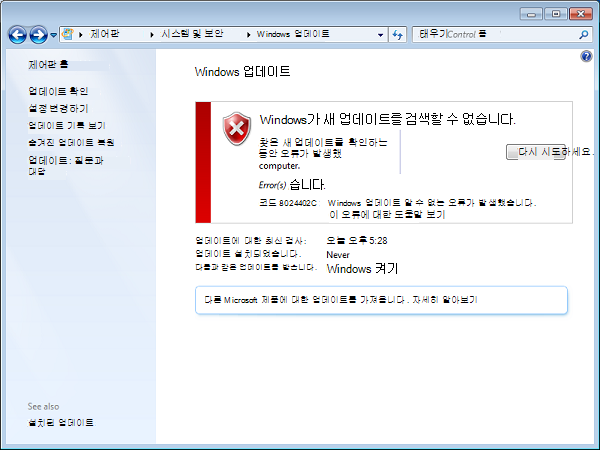
Task: Go back with the blue Back arrow
Action: (x=18, y=35)
